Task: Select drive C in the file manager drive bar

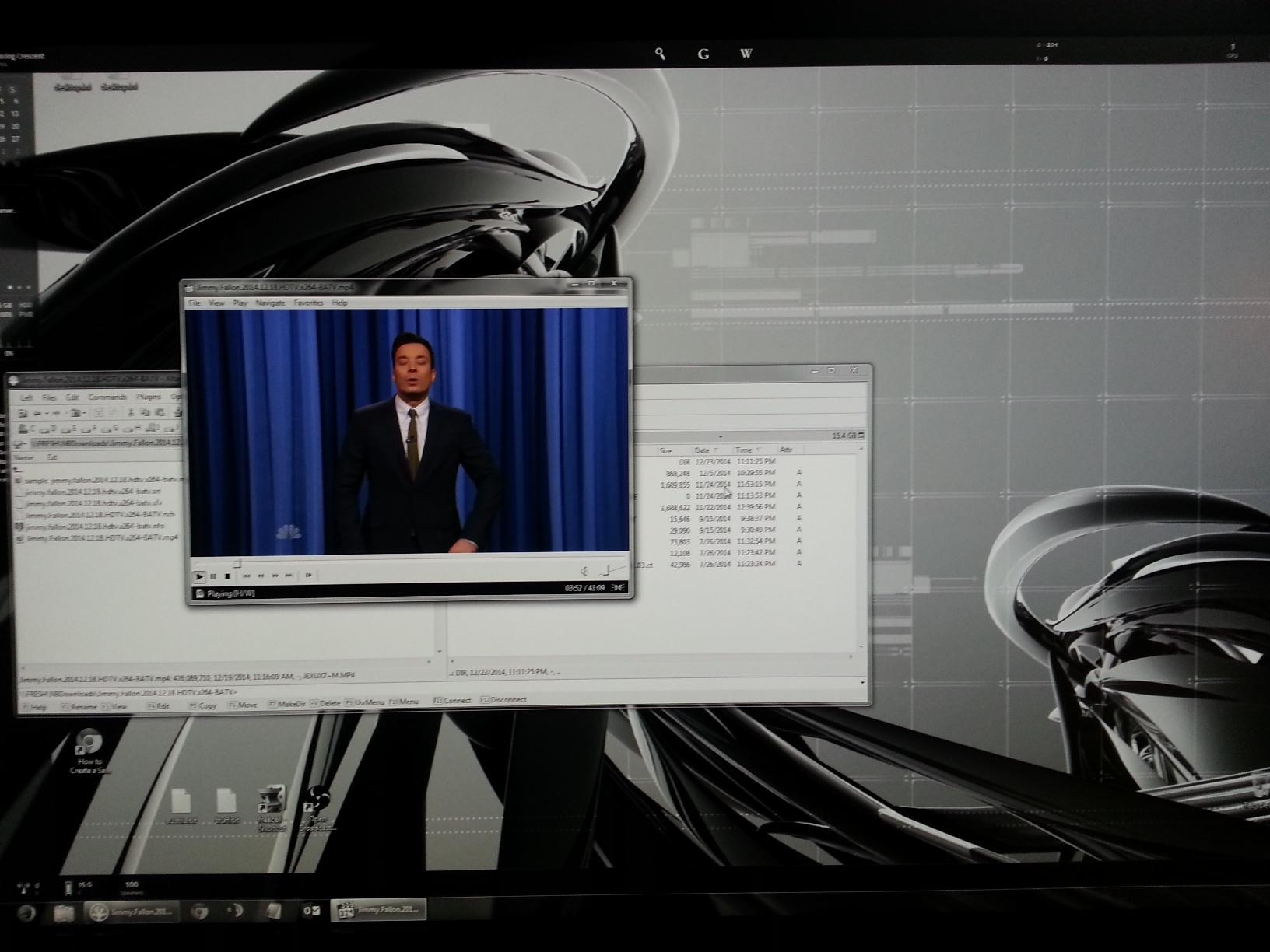Action: pos(27,429)
